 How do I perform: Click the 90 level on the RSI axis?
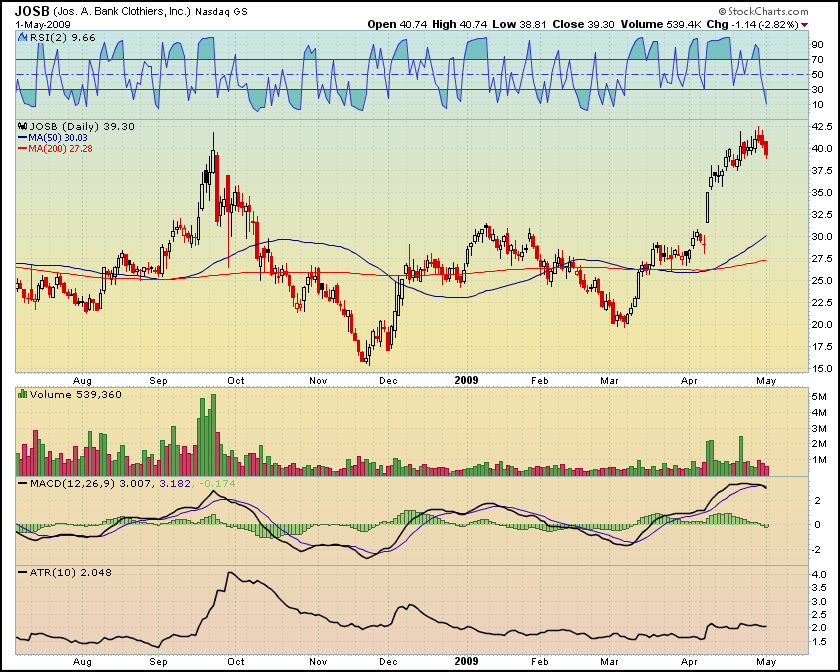tap(818, 45)
